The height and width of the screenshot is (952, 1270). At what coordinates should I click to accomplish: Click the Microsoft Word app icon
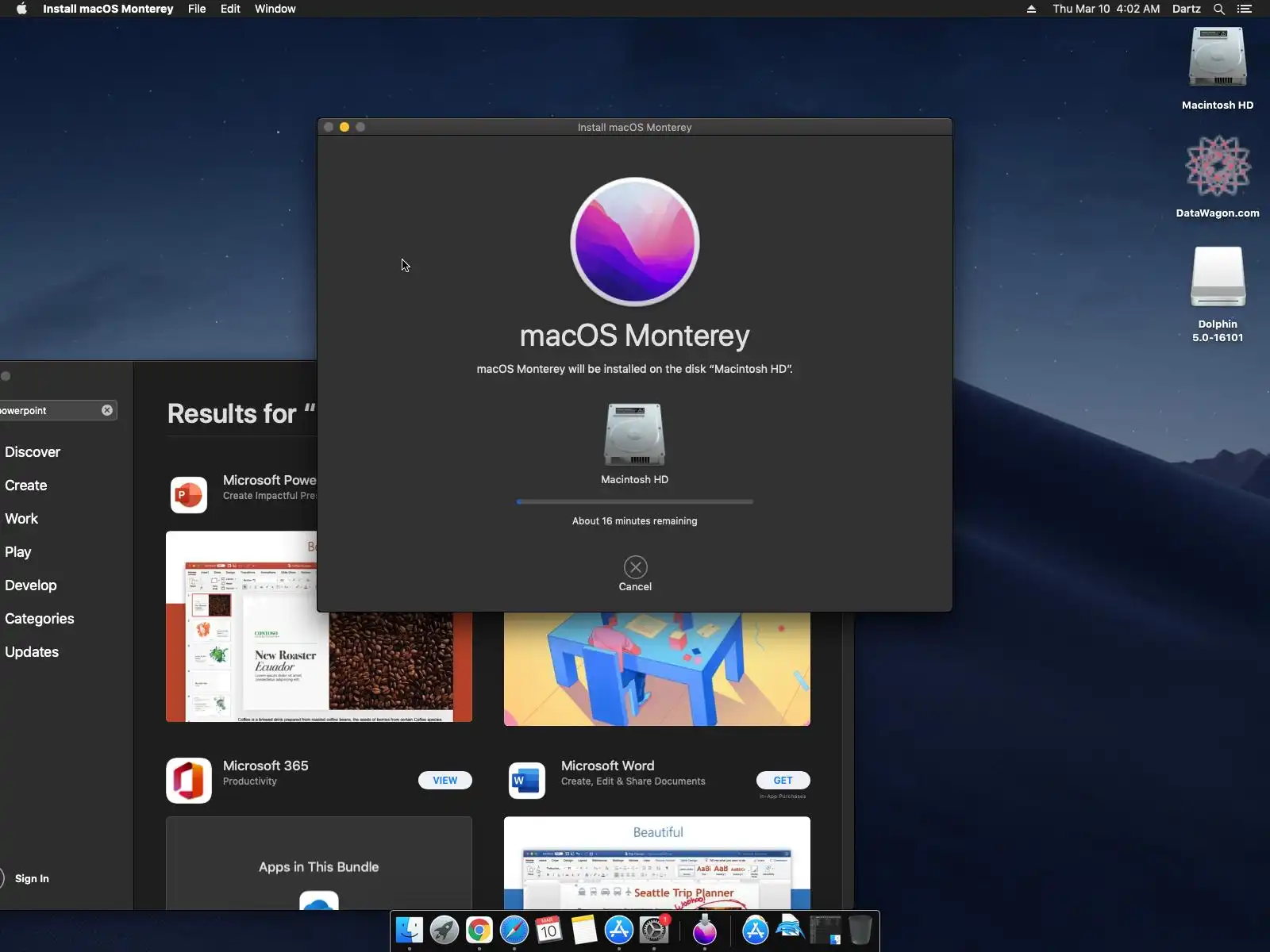pos(527,781)
